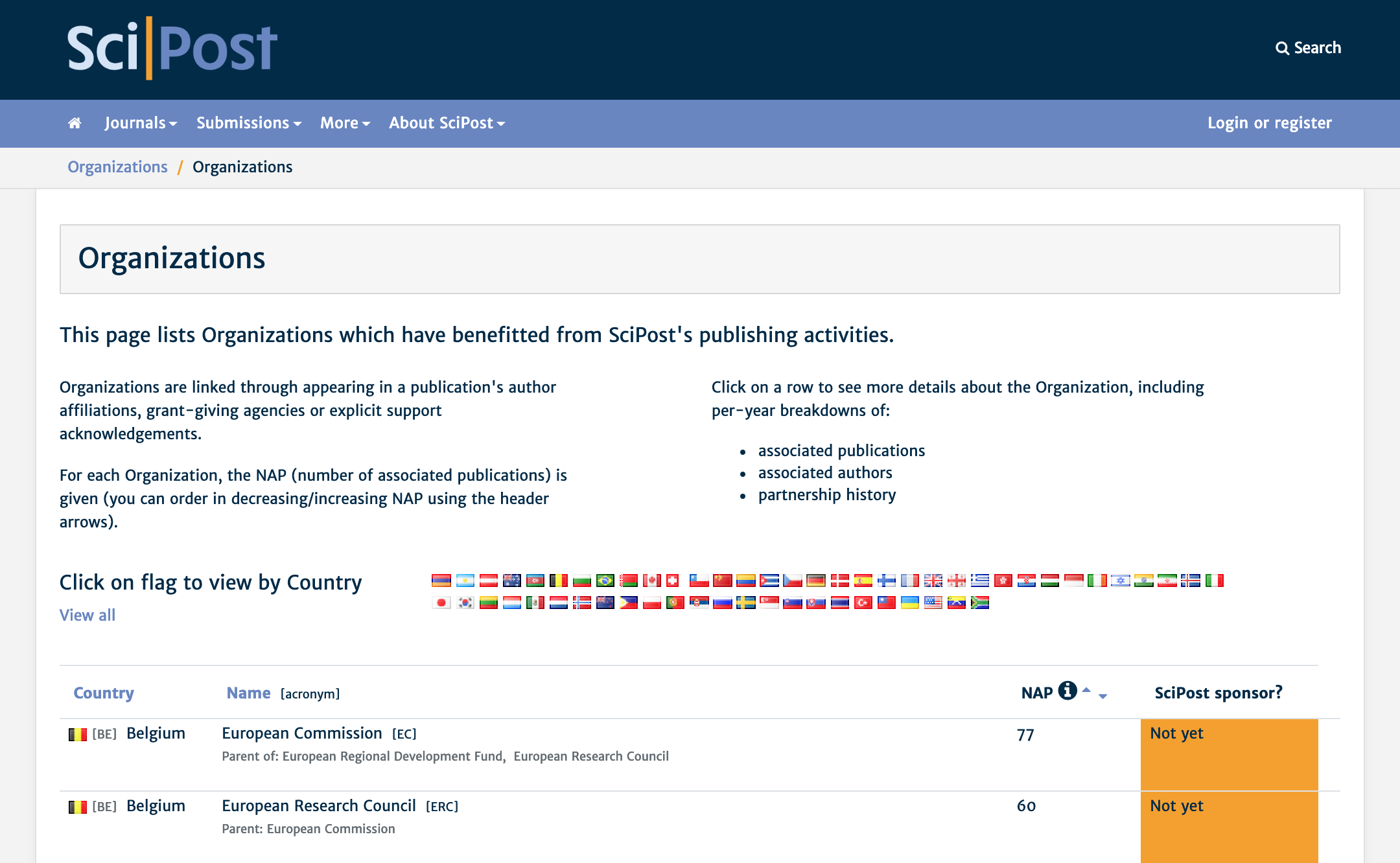Click Not yet cell for European Commission

click(1230, 755)
